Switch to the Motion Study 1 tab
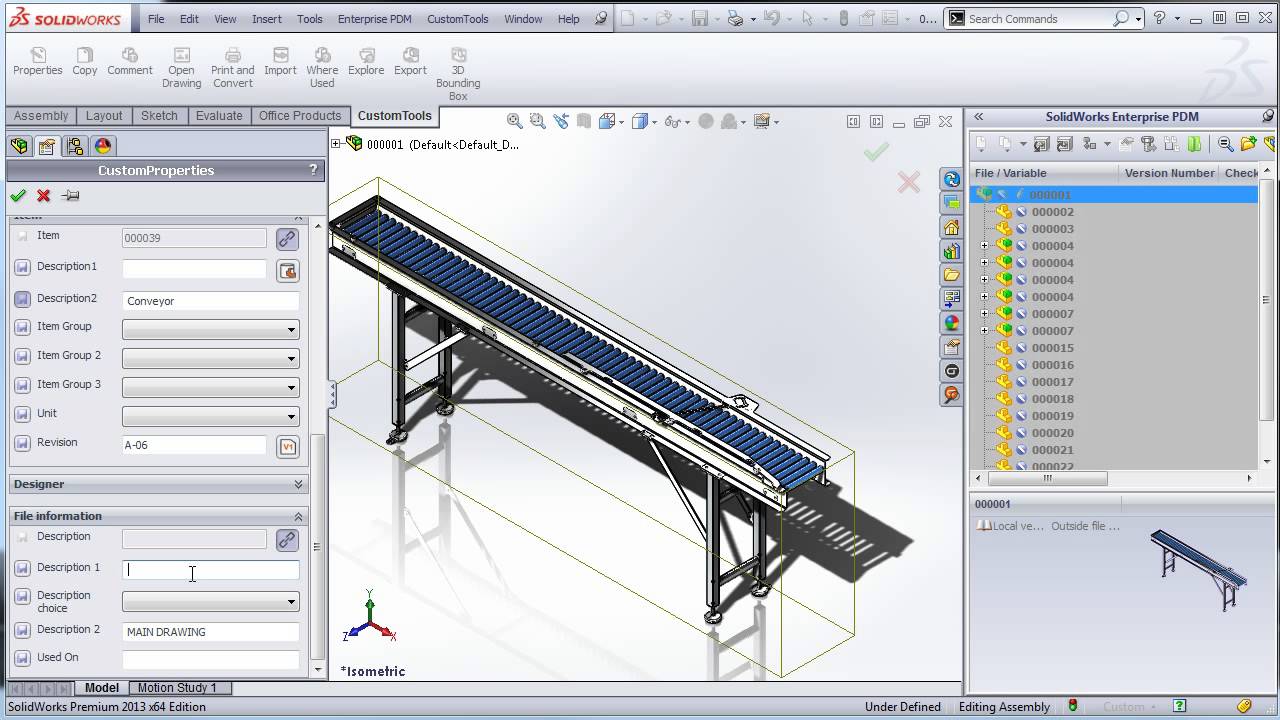This screenshot has height=720, width=1280. (177, 688)
